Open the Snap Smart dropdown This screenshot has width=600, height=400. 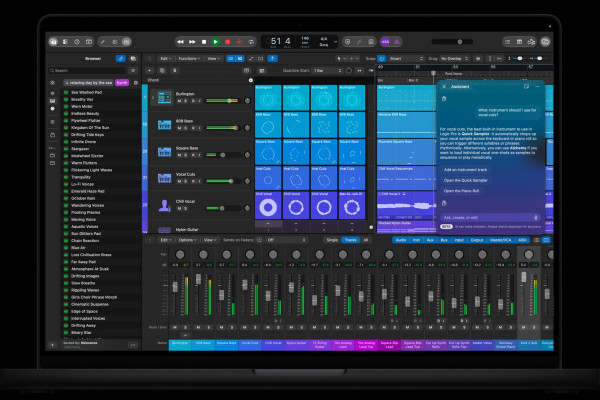406,59
